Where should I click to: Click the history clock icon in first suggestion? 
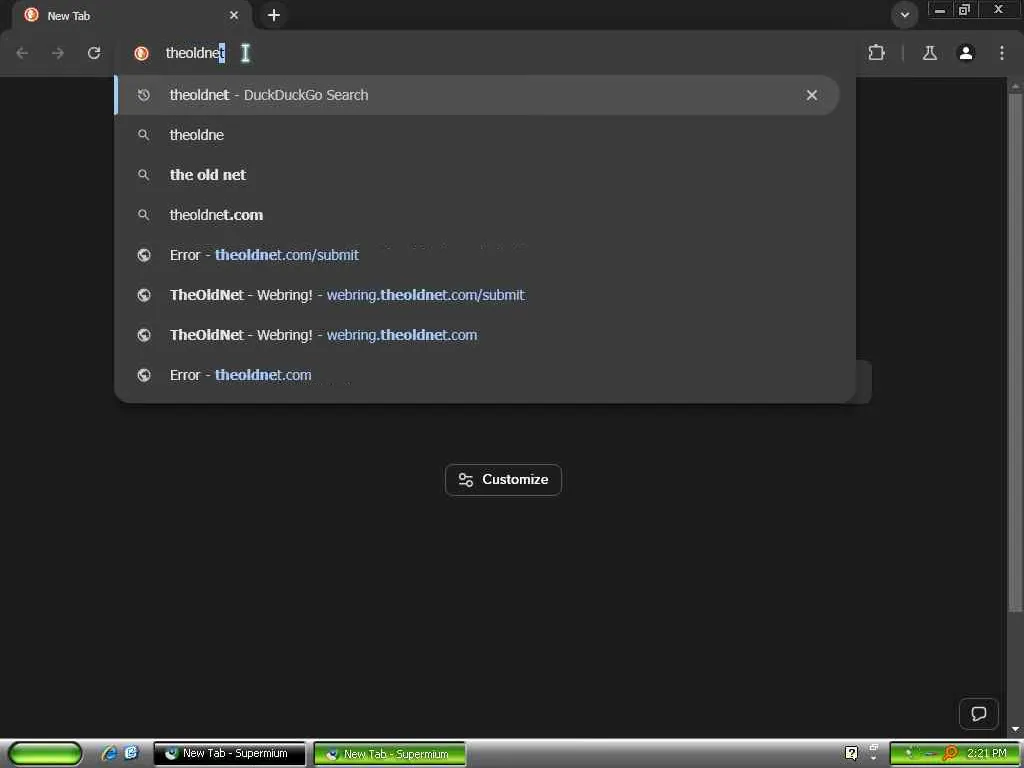144,95
